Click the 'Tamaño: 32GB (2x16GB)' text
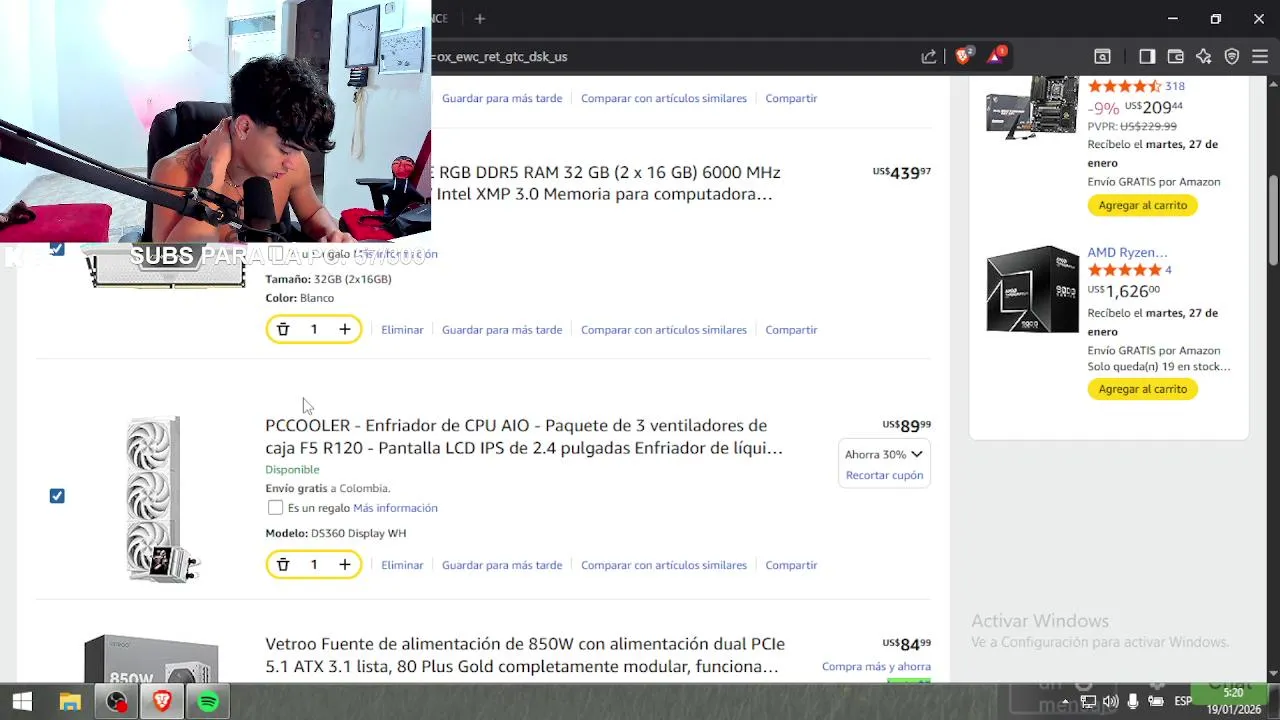Image resolution: width=1280 pixels, height=720 pixels. pyautogui.click(x=328, y=279)
